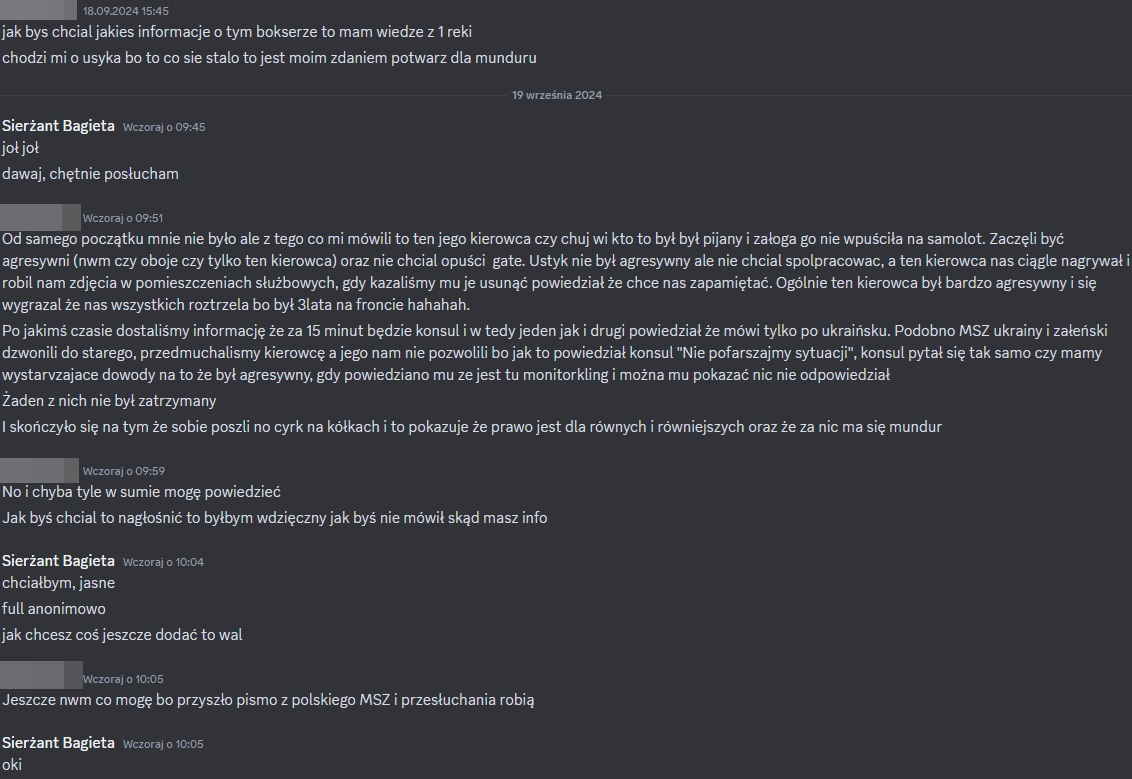Click the Sierżant Bagieta username at 10:04
The width and height of the screenshot is (1132, 779).
point(58,561)
